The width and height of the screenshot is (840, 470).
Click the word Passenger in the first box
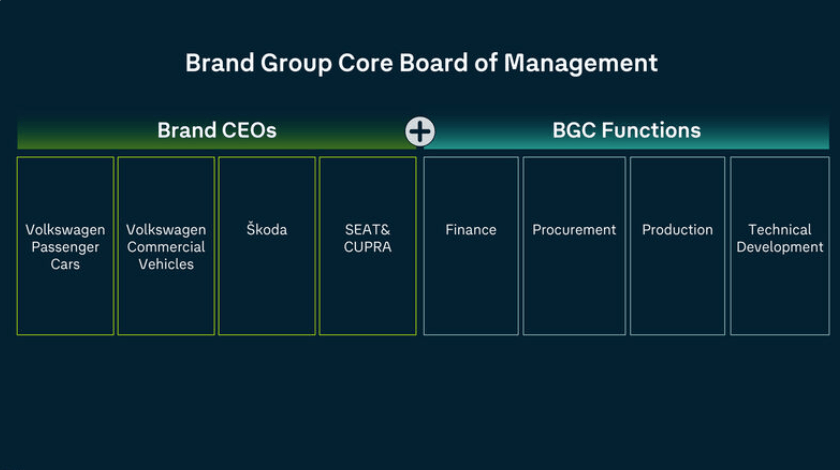(x=65, y=247)
